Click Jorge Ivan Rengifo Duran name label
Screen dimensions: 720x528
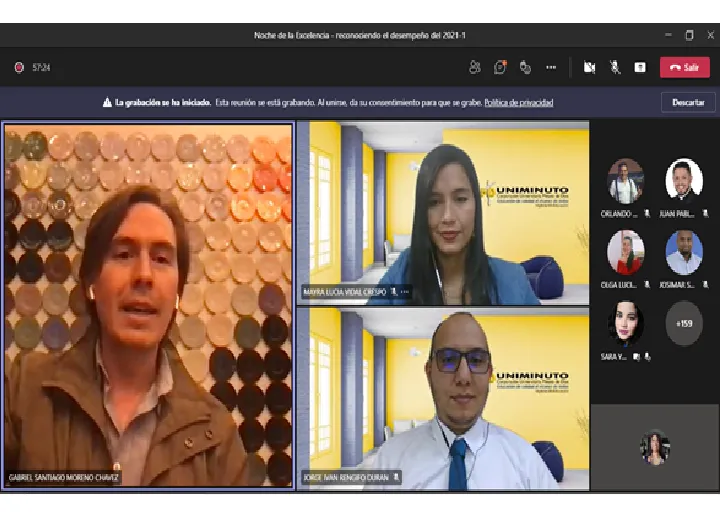click(346, 477)
